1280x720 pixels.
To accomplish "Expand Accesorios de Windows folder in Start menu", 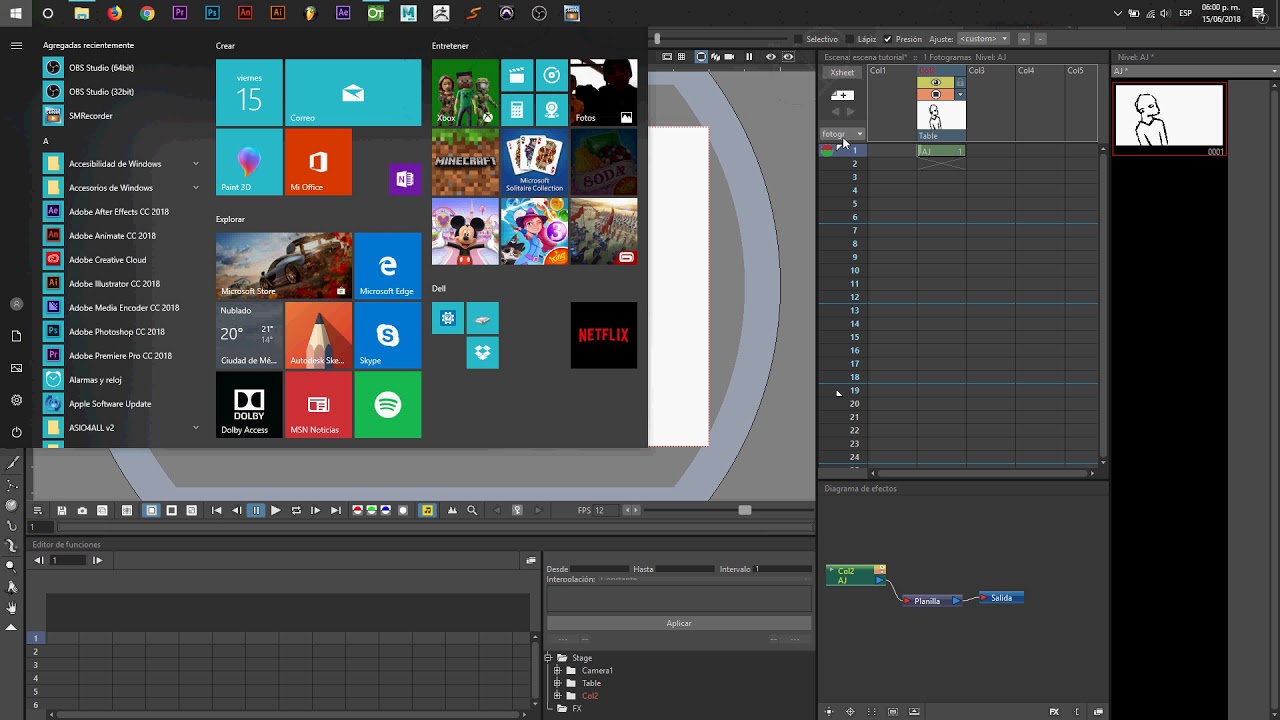I will (x=120, y=188).
